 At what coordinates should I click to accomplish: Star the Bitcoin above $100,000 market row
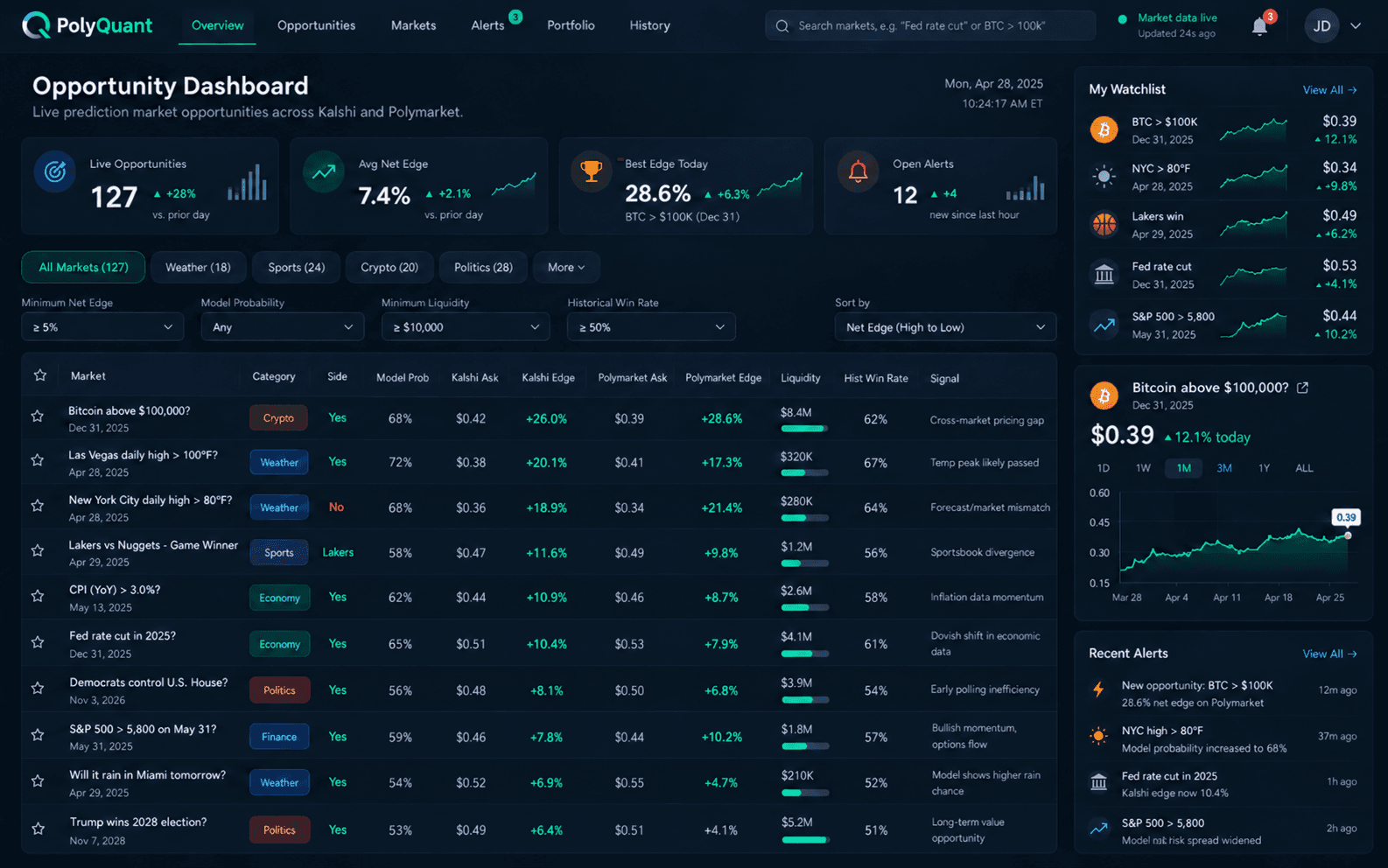[x=38, y=416]
